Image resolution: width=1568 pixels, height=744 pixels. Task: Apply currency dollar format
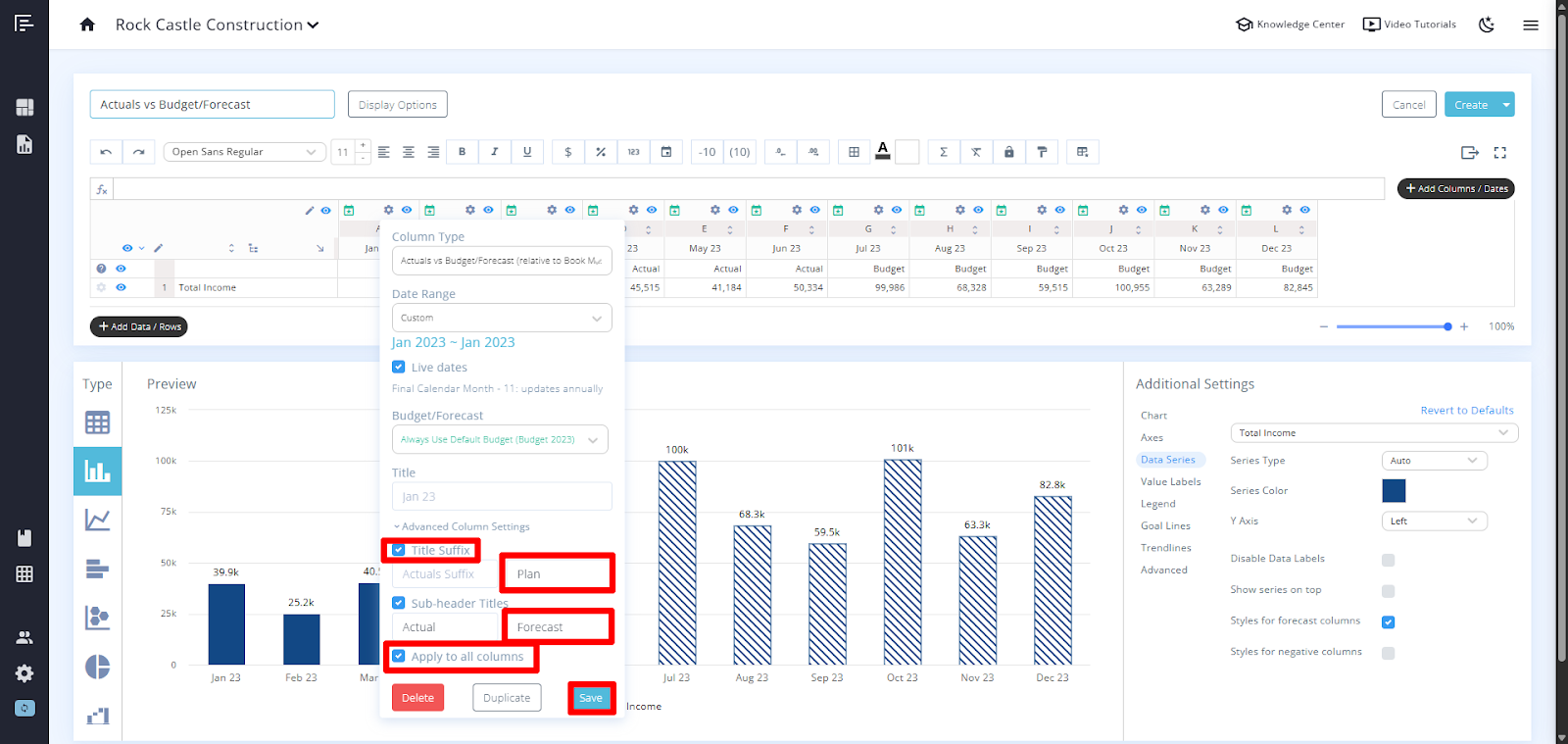coord(568,152)
